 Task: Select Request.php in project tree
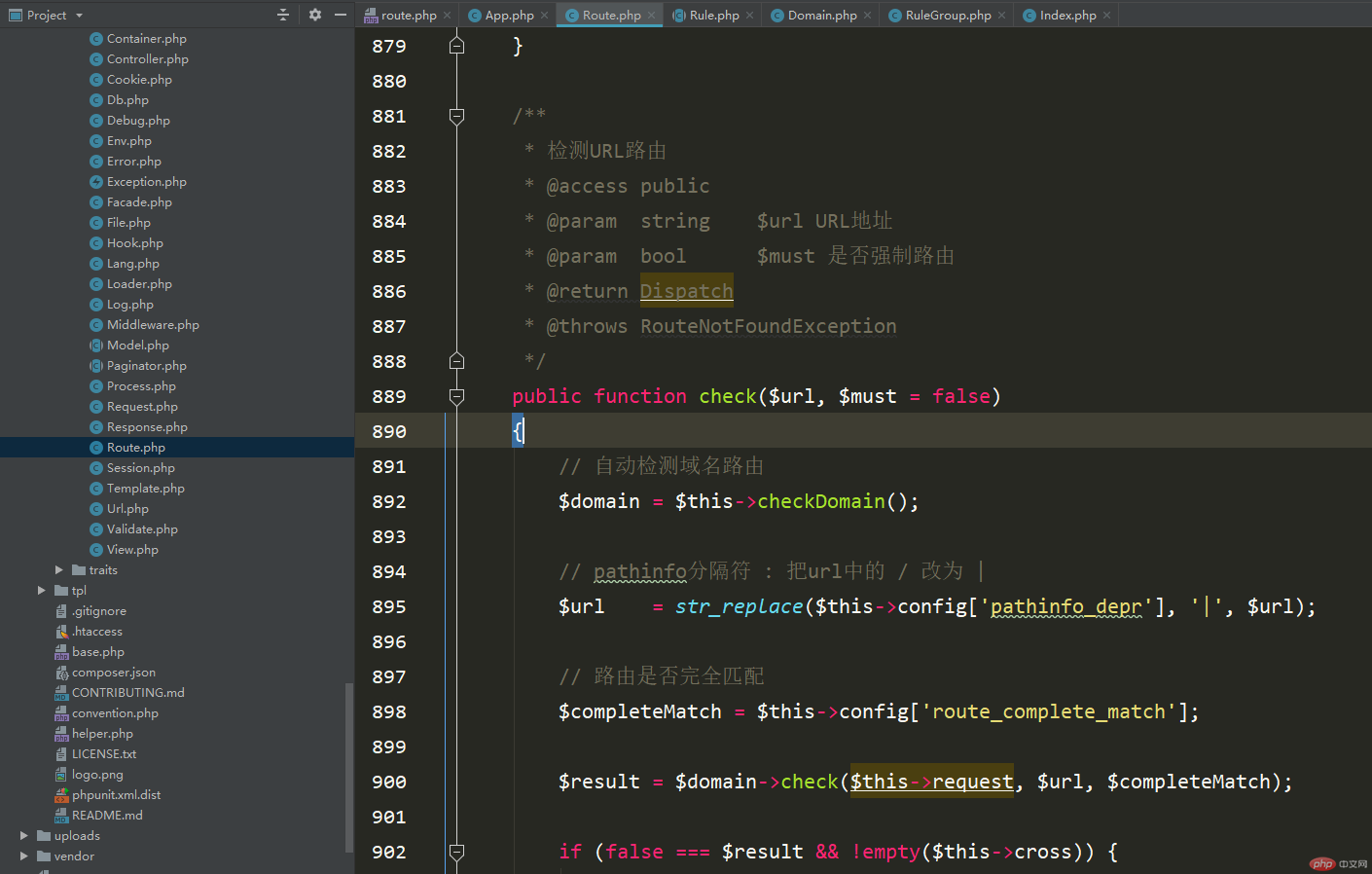pos(142,407)
